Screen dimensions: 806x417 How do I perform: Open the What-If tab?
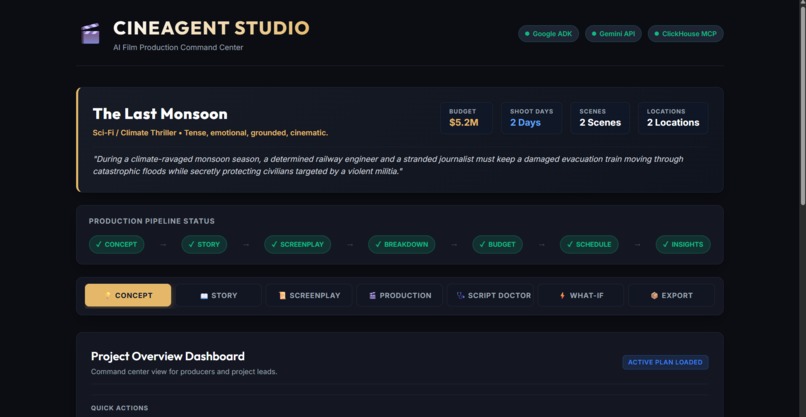click(581, 296)
